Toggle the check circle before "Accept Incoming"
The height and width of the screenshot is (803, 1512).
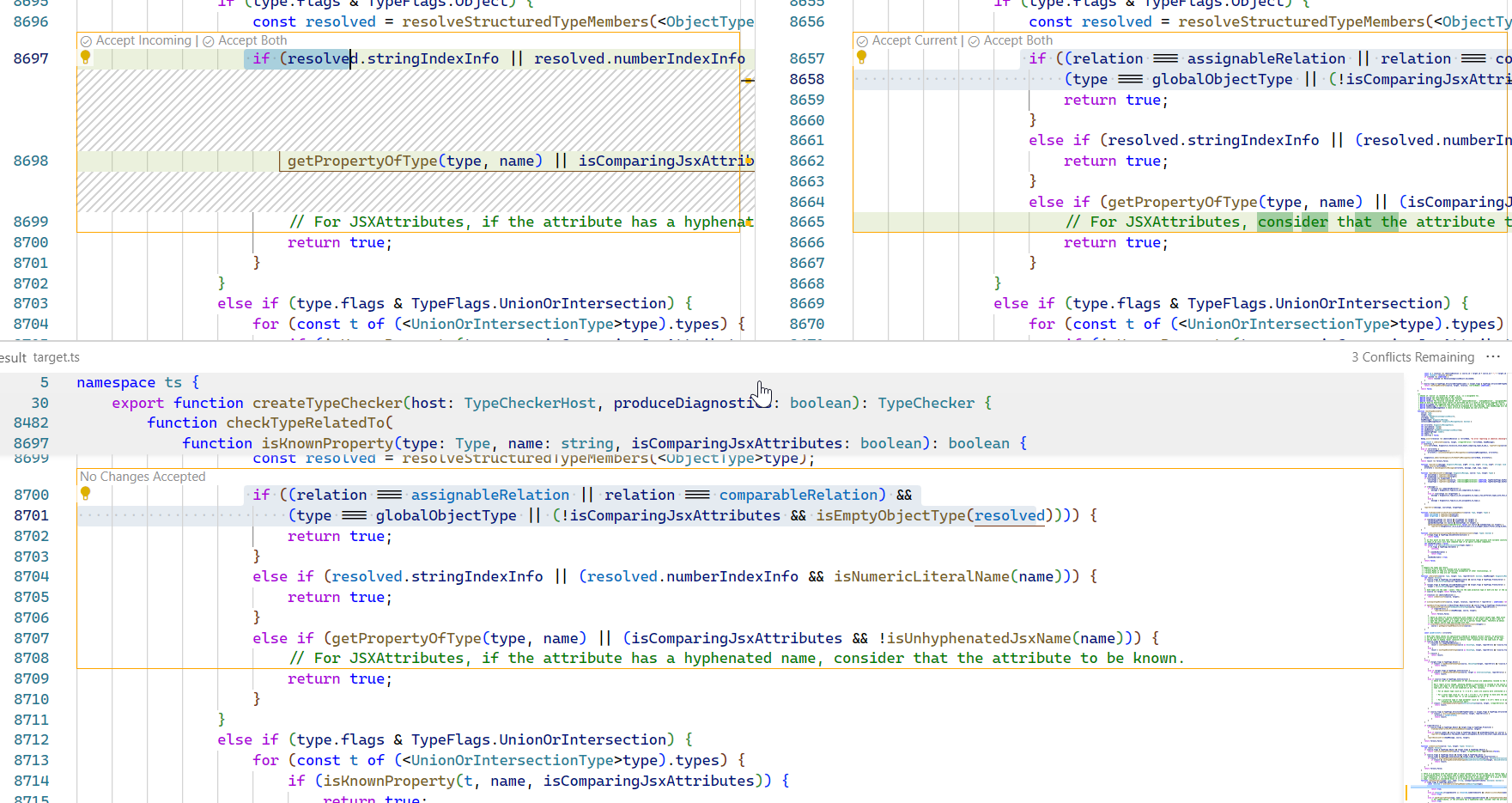[85, 40]
